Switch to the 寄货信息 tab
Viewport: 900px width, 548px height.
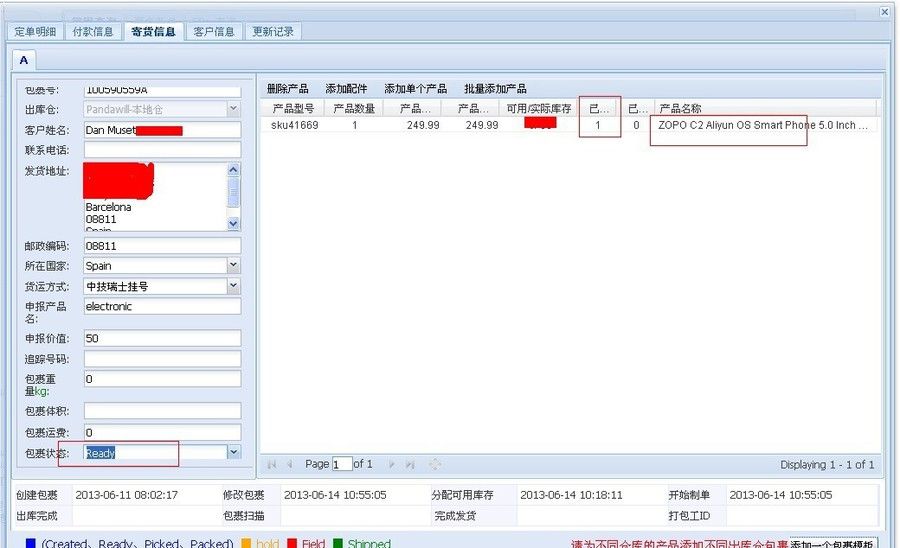153,32
